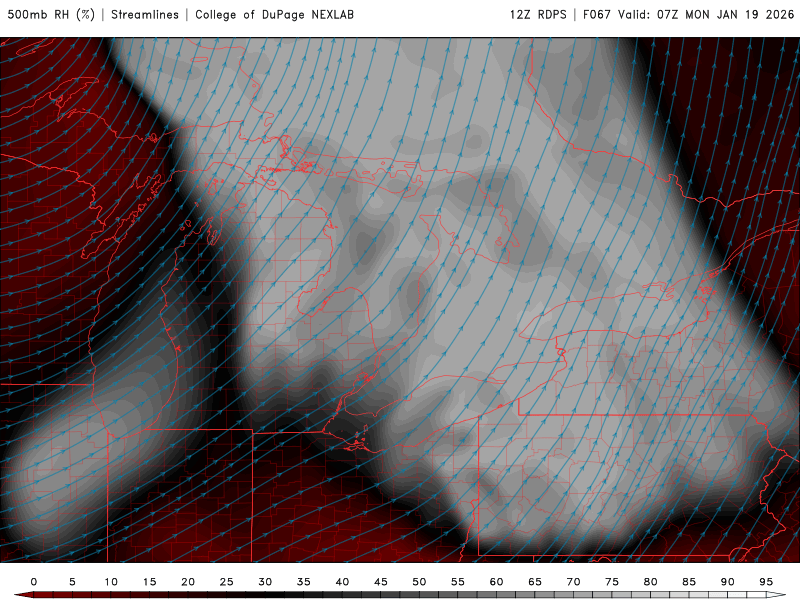Click the "College of DuPage NEXLAB" text
The image size is (800, 600).
pyautogui.click(x=274, y=14)
